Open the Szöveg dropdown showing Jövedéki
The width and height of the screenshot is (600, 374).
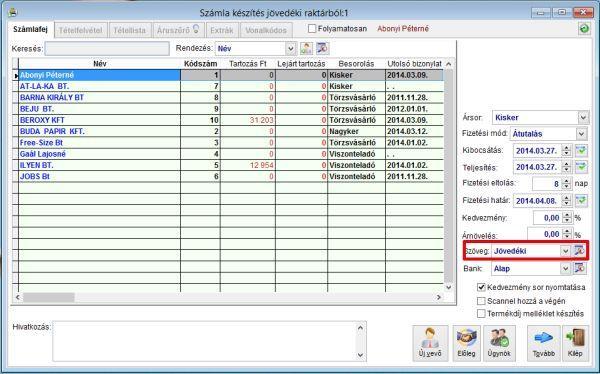point(565,251)
